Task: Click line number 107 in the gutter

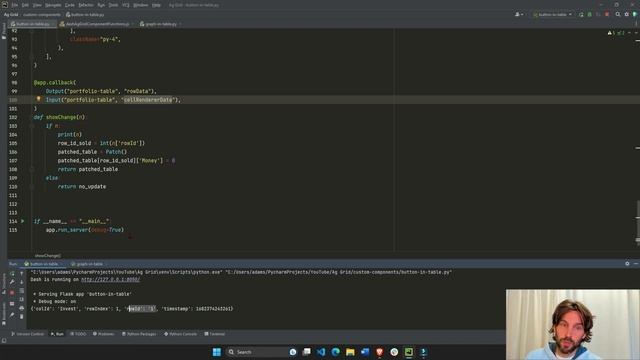Action: [13, 160]
